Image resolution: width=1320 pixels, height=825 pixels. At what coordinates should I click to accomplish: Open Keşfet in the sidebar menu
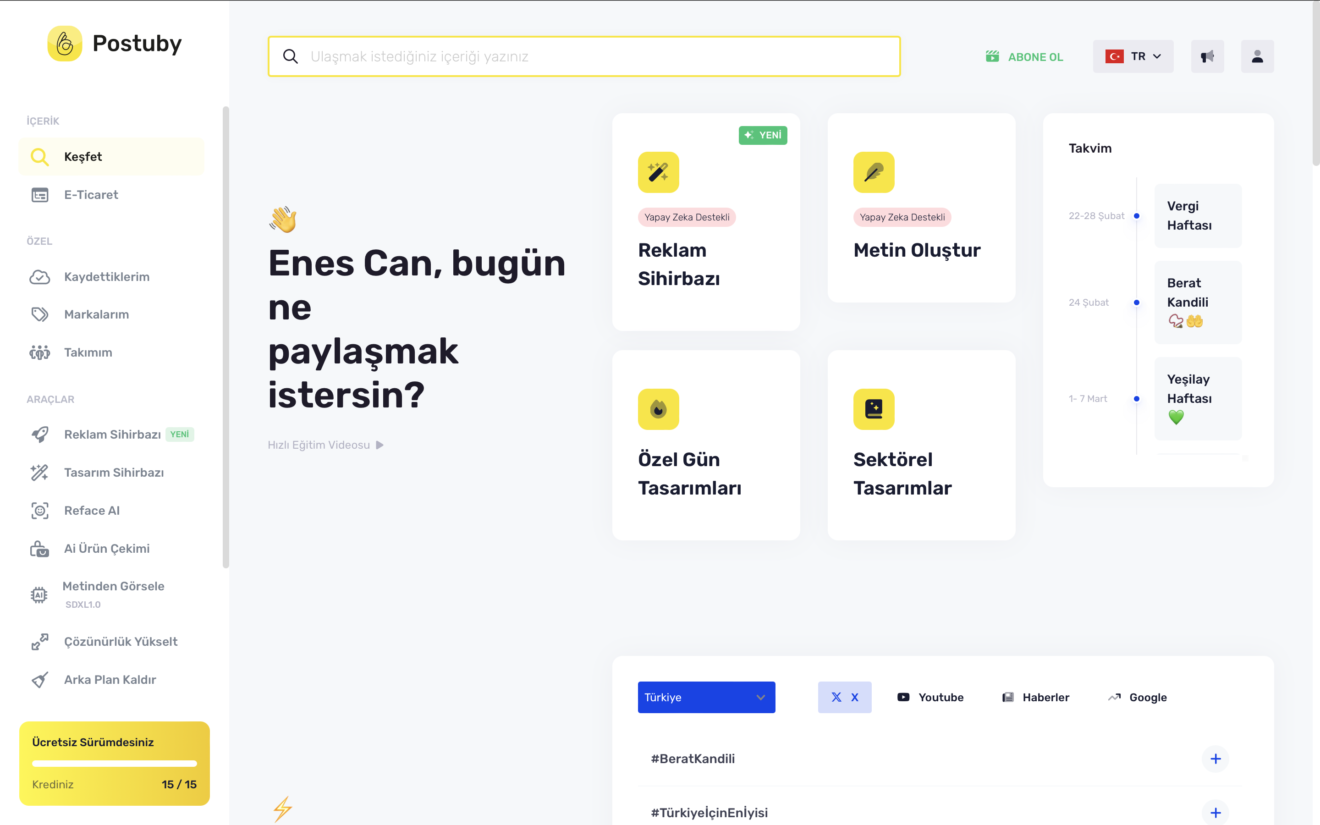(111, 157)
